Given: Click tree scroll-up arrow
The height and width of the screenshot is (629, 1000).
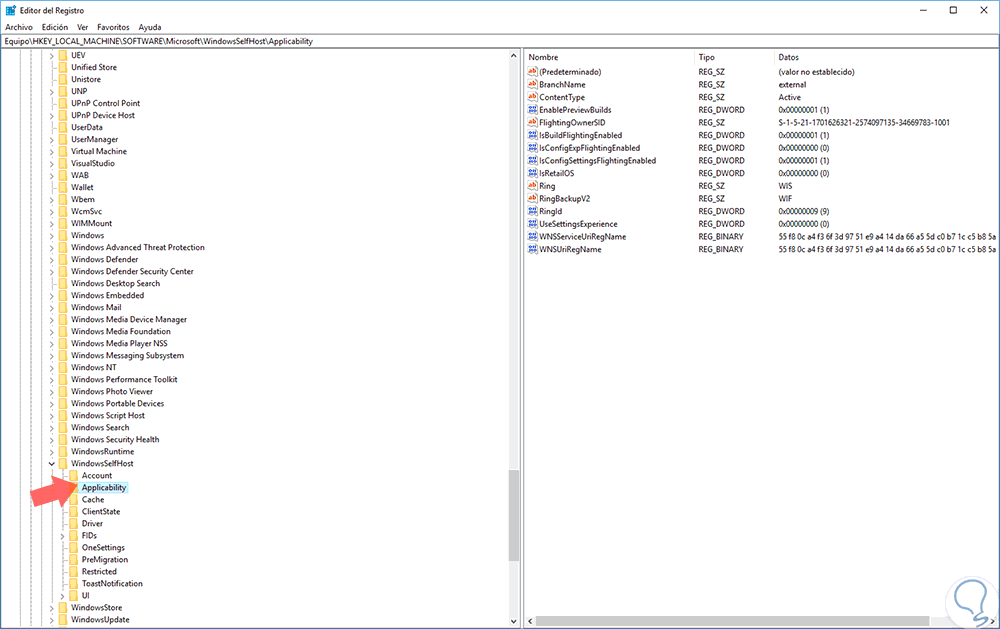Looking at the screenshot, I should 513,56.
